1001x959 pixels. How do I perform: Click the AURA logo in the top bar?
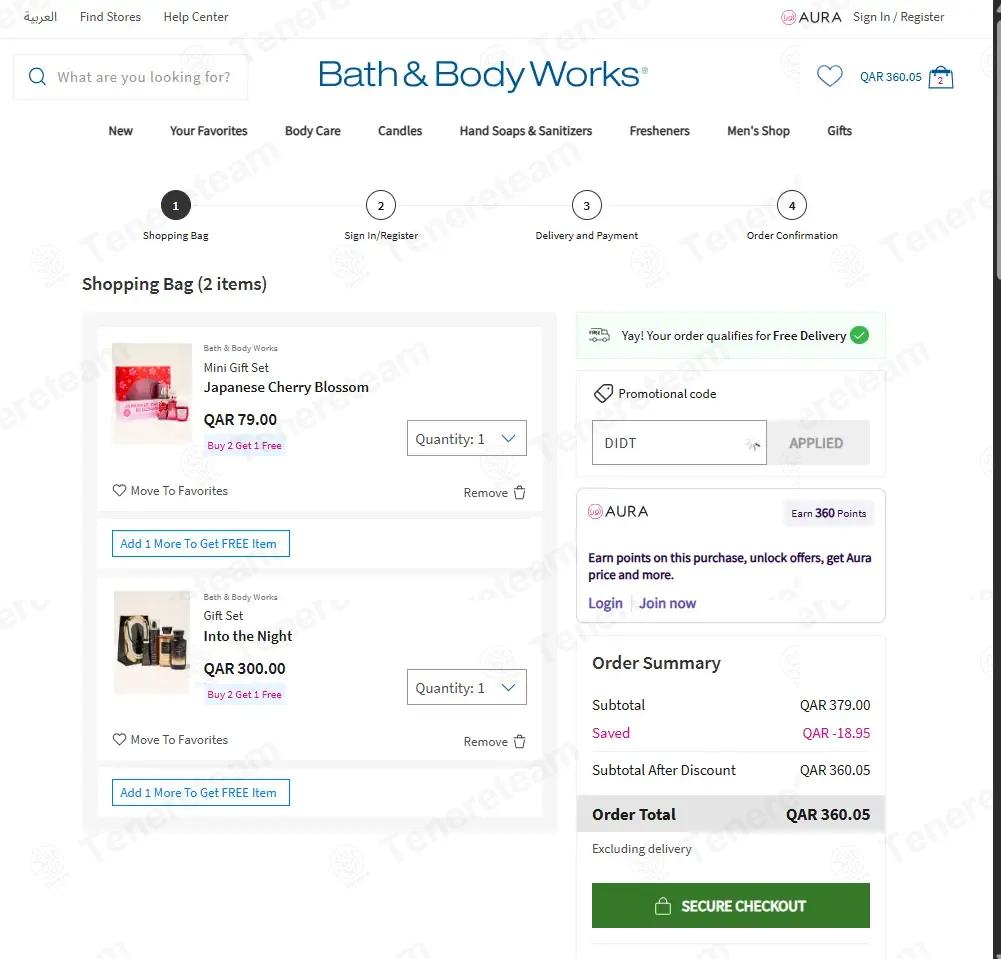pyautogui.click(x=811, y=17)
